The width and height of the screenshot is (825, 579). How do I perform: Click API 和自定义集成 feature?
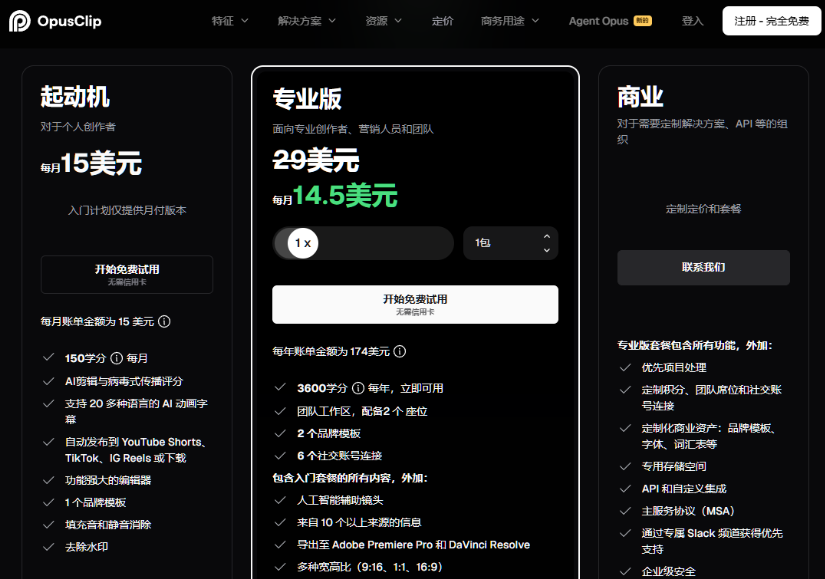tap(684, 488)
